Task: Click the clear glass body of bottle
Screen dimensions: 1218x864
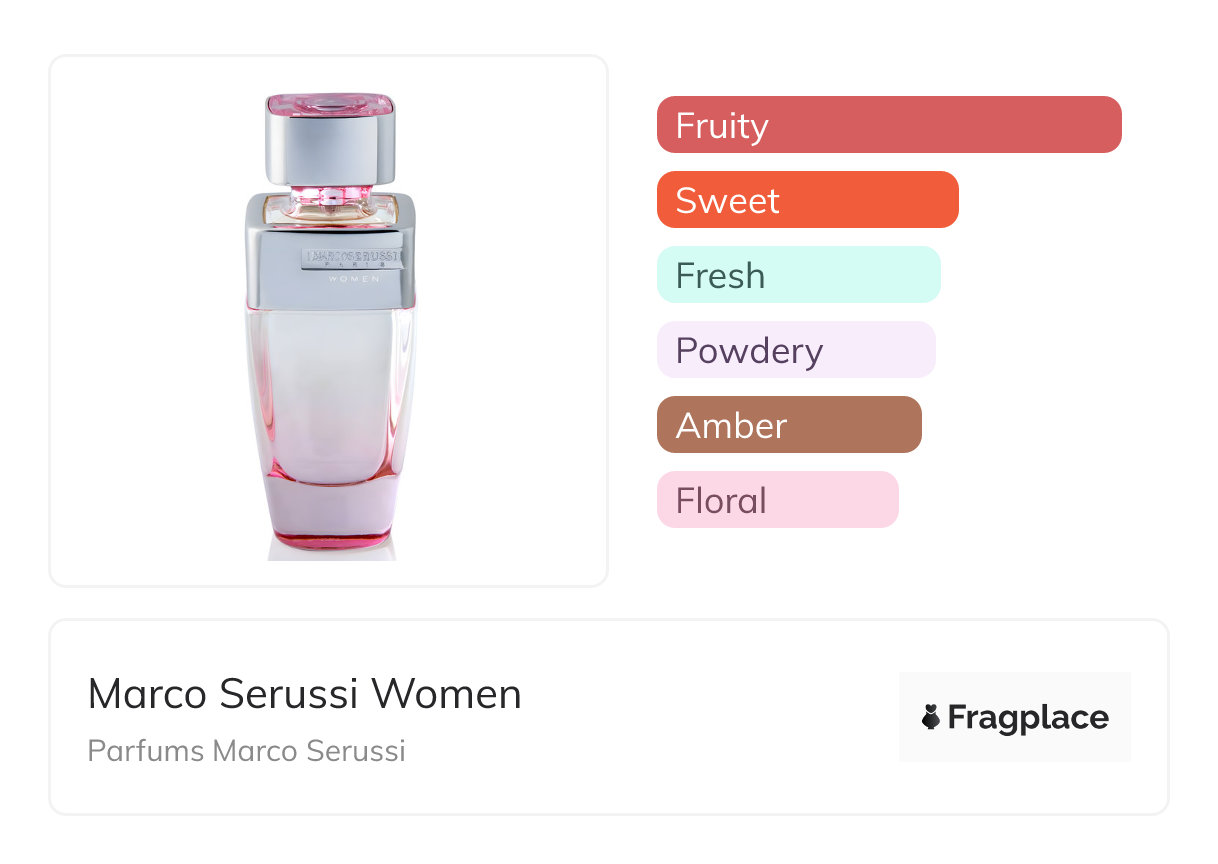Action: pos(331,390)
